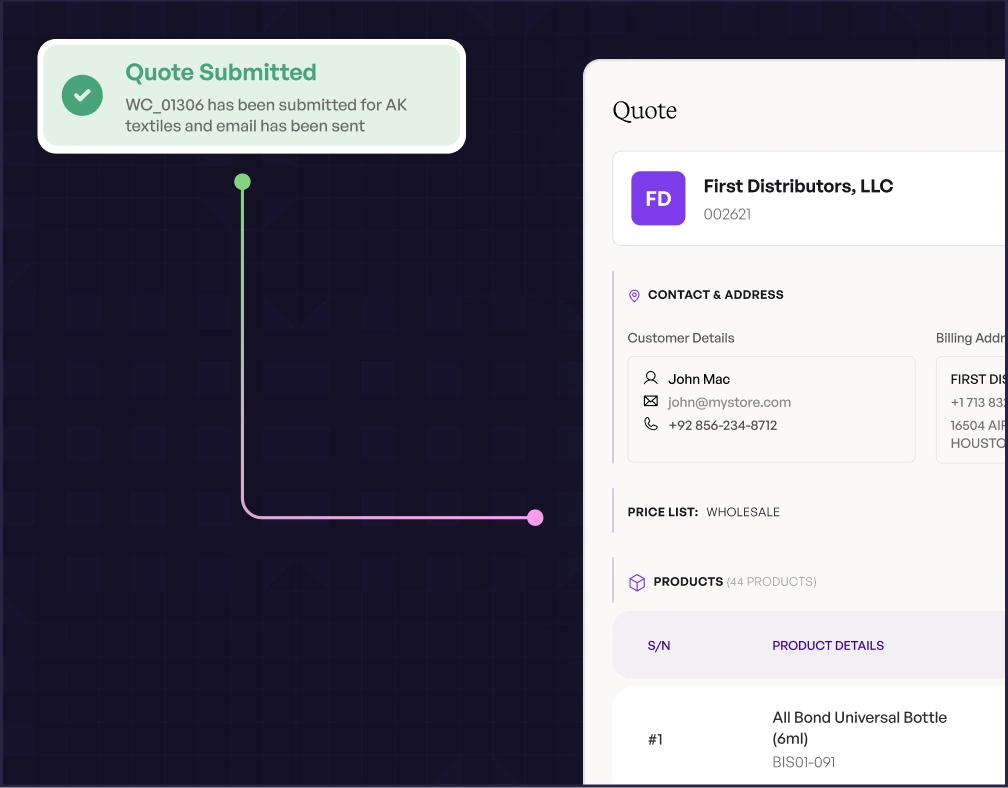Open the john@mystore.com email link
Viewport: 1008px width, 788px height.
[729, 402]
